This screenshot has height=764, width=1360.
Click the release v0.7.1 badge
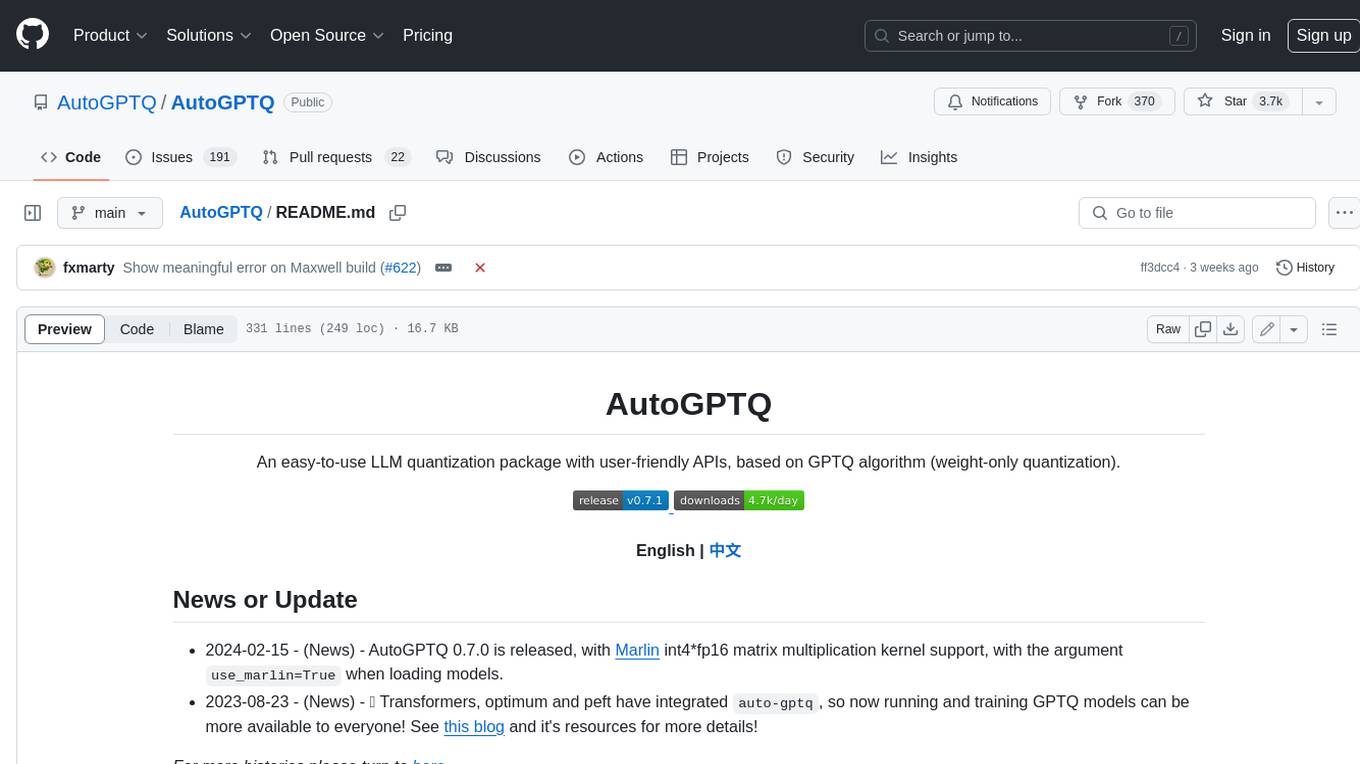tap(620, 500)
